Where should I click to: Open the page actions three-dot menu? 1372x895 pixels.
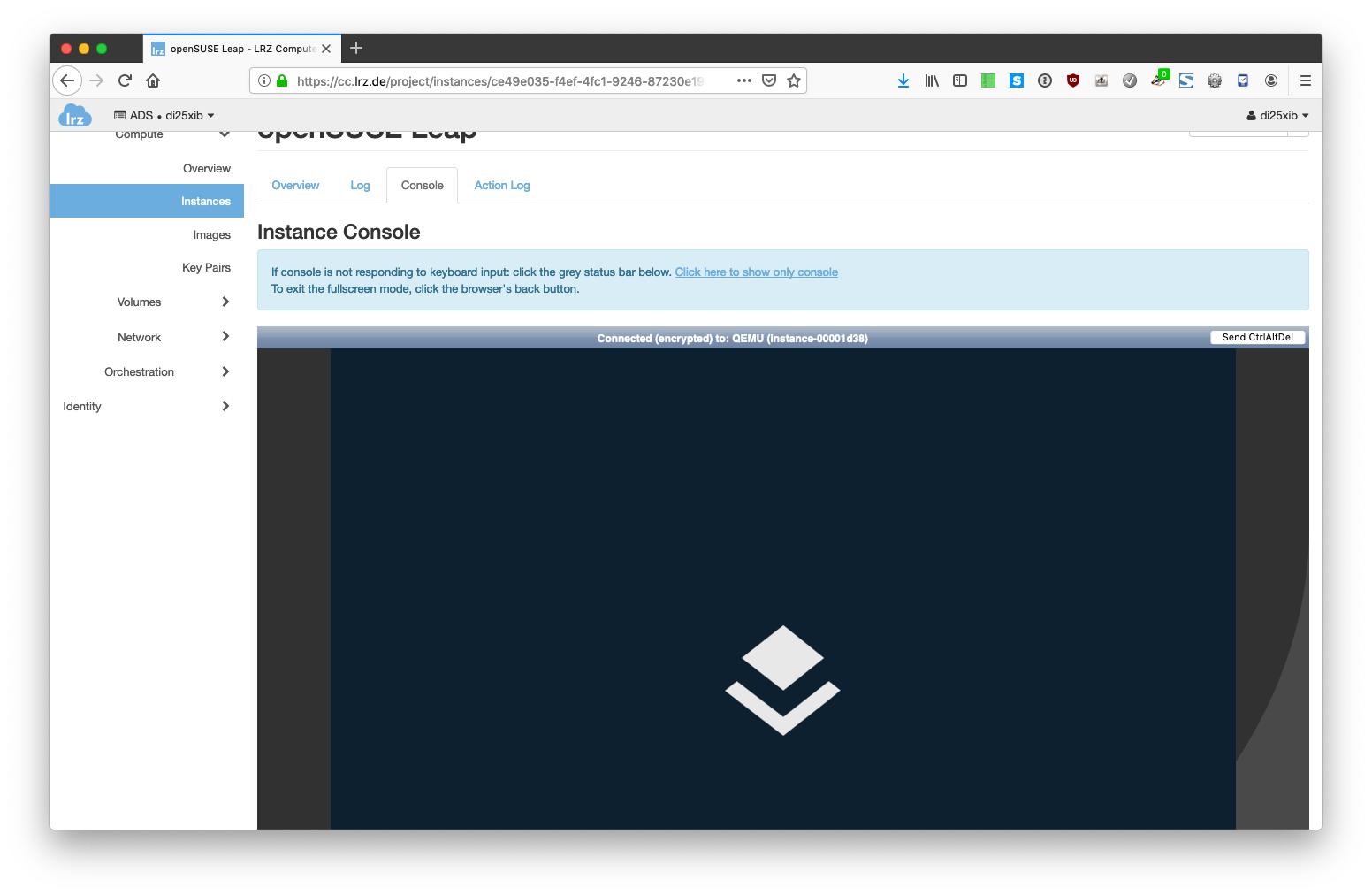pos(743,80)
